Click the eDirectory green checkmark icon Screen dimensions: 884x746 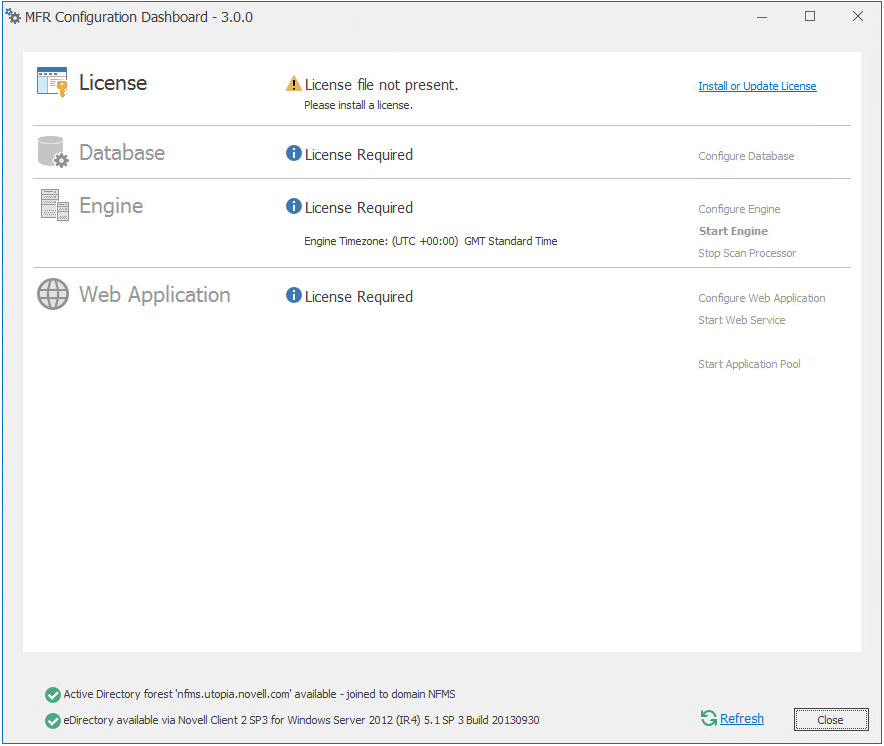(53, 720)
